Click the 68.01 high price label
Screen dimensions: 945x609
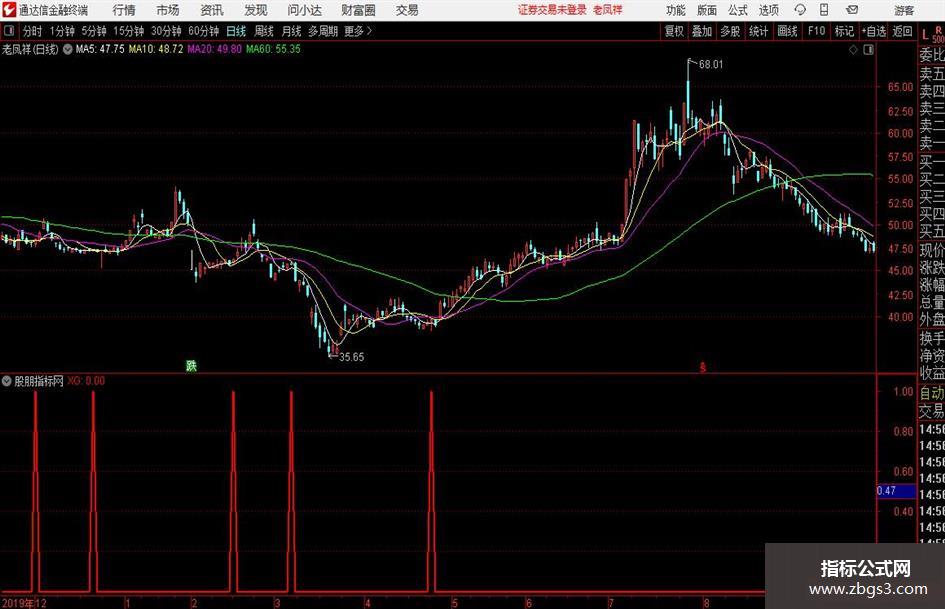point(711,65)
